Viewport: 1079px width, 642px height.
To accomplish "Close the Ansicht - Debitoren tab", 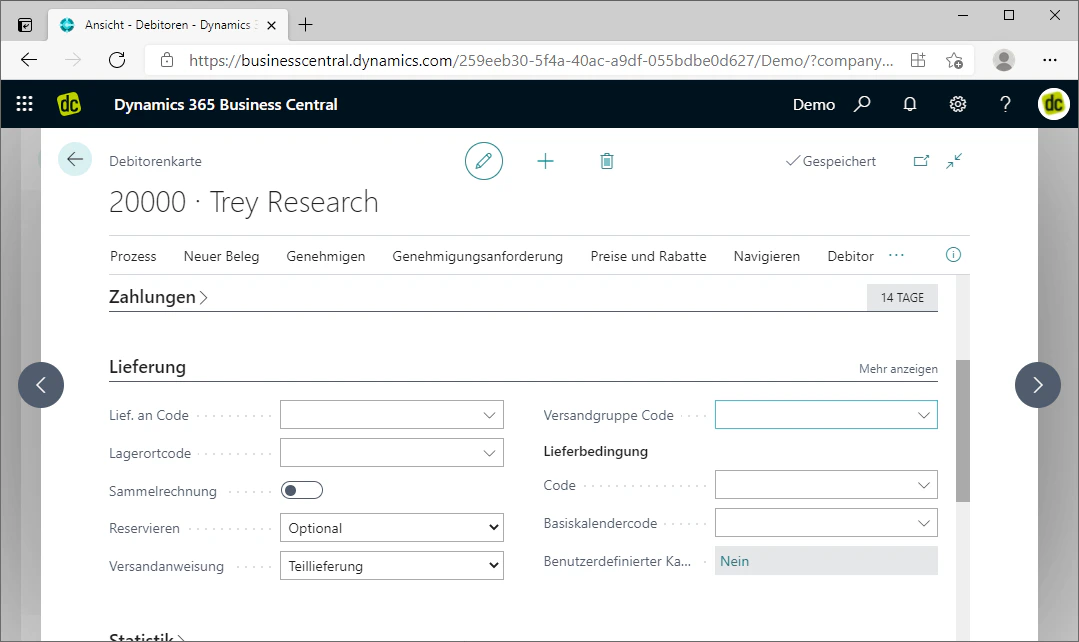I will tap(271, 25).
